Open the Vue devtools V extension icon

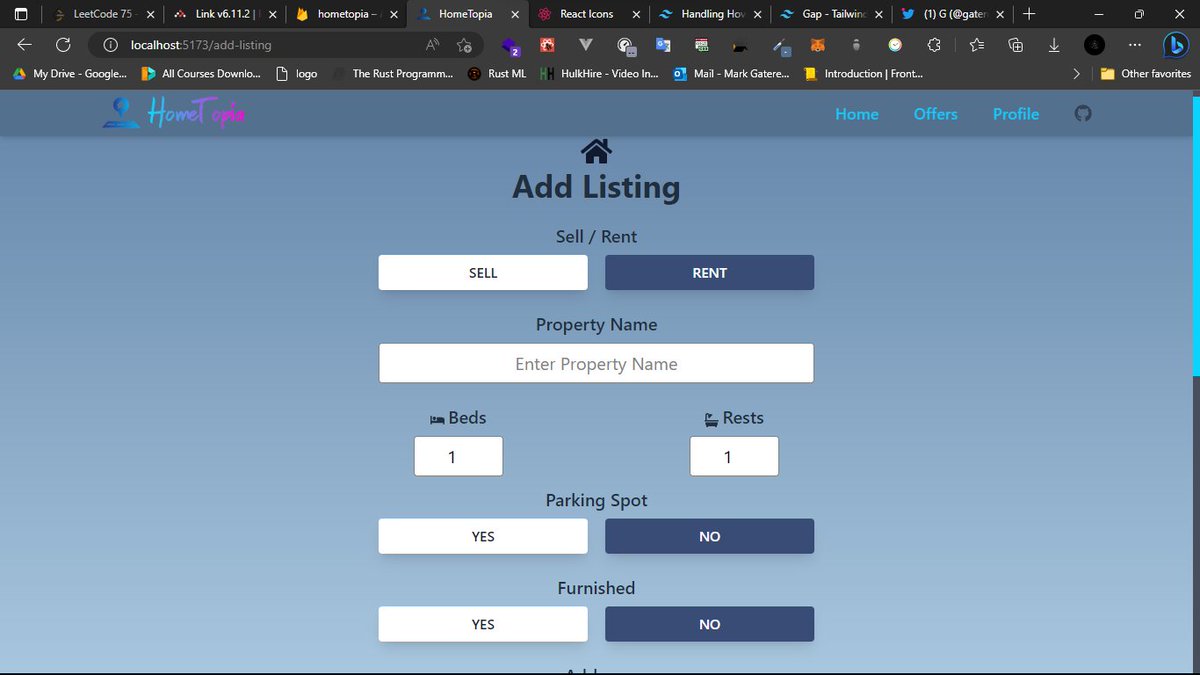pyautogui.click(x=585, y=45)
